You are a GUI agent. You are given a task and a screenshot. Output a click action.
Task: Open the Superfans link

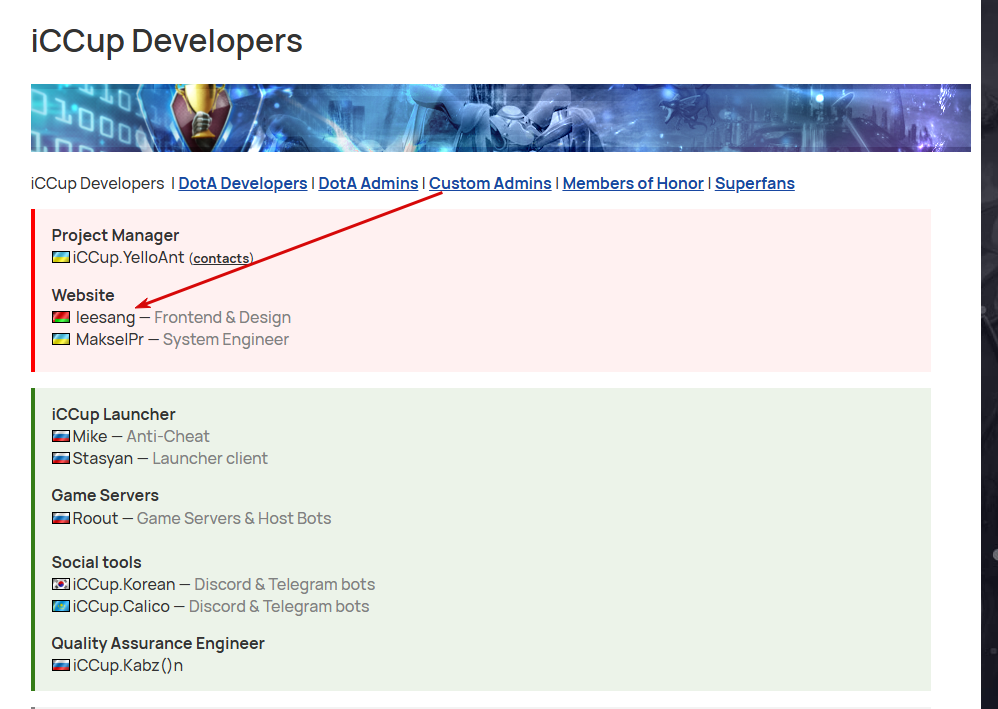pyautogui.click(x=754, y=183)
